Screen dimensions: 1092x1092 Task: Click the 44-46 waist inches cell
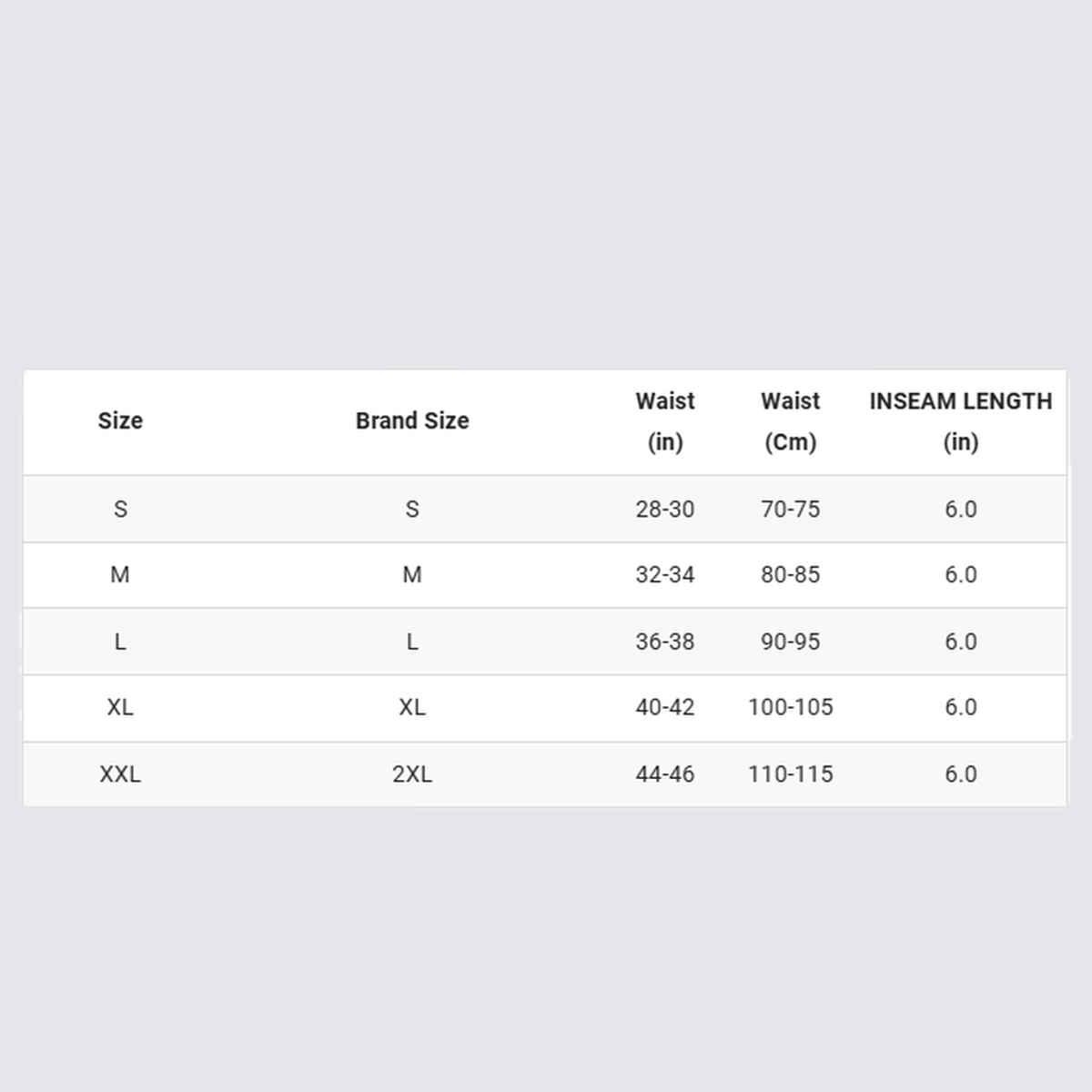(665, 774)
